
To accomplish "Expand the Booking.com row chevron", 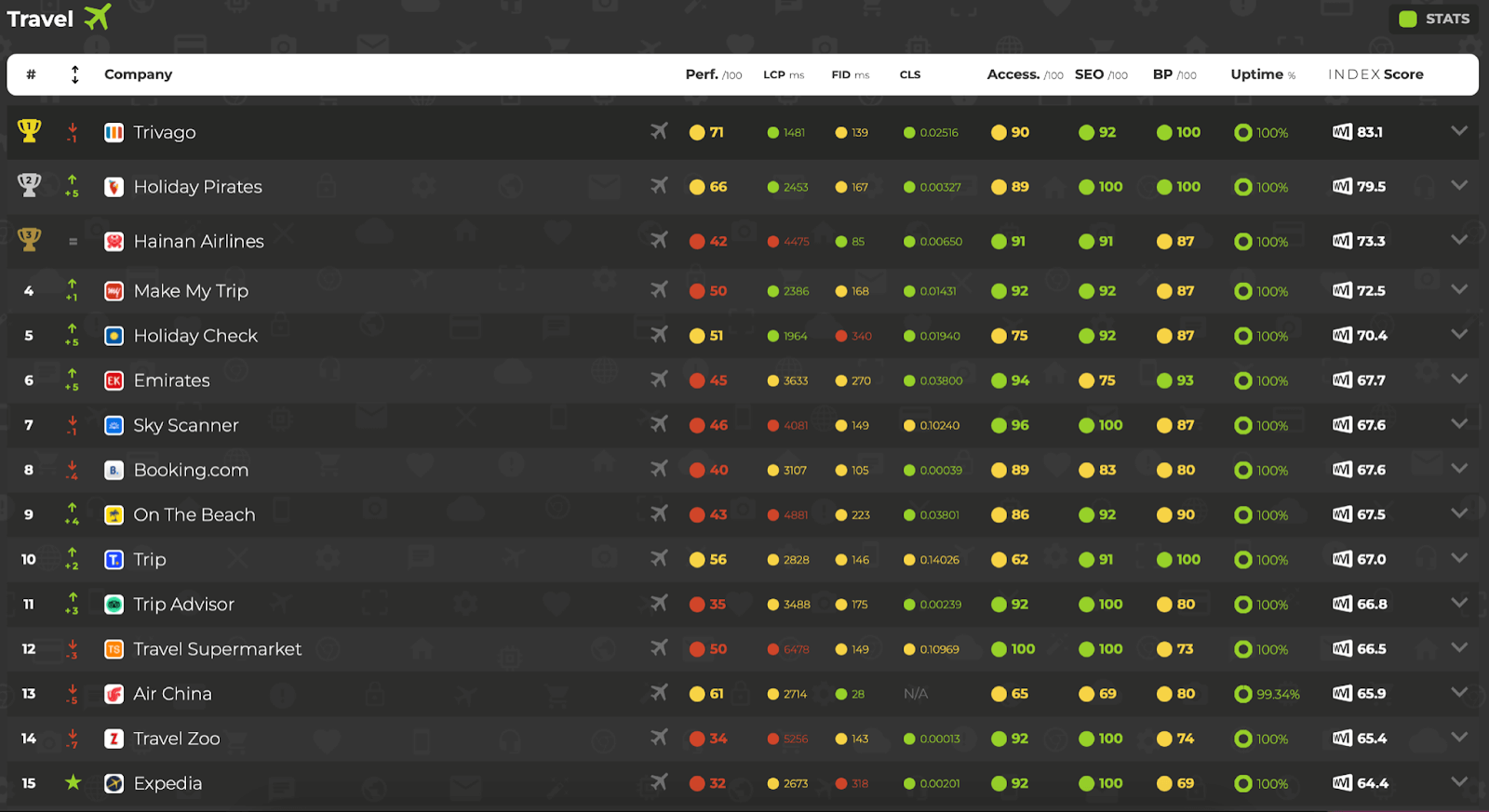I will [1459, 468].
